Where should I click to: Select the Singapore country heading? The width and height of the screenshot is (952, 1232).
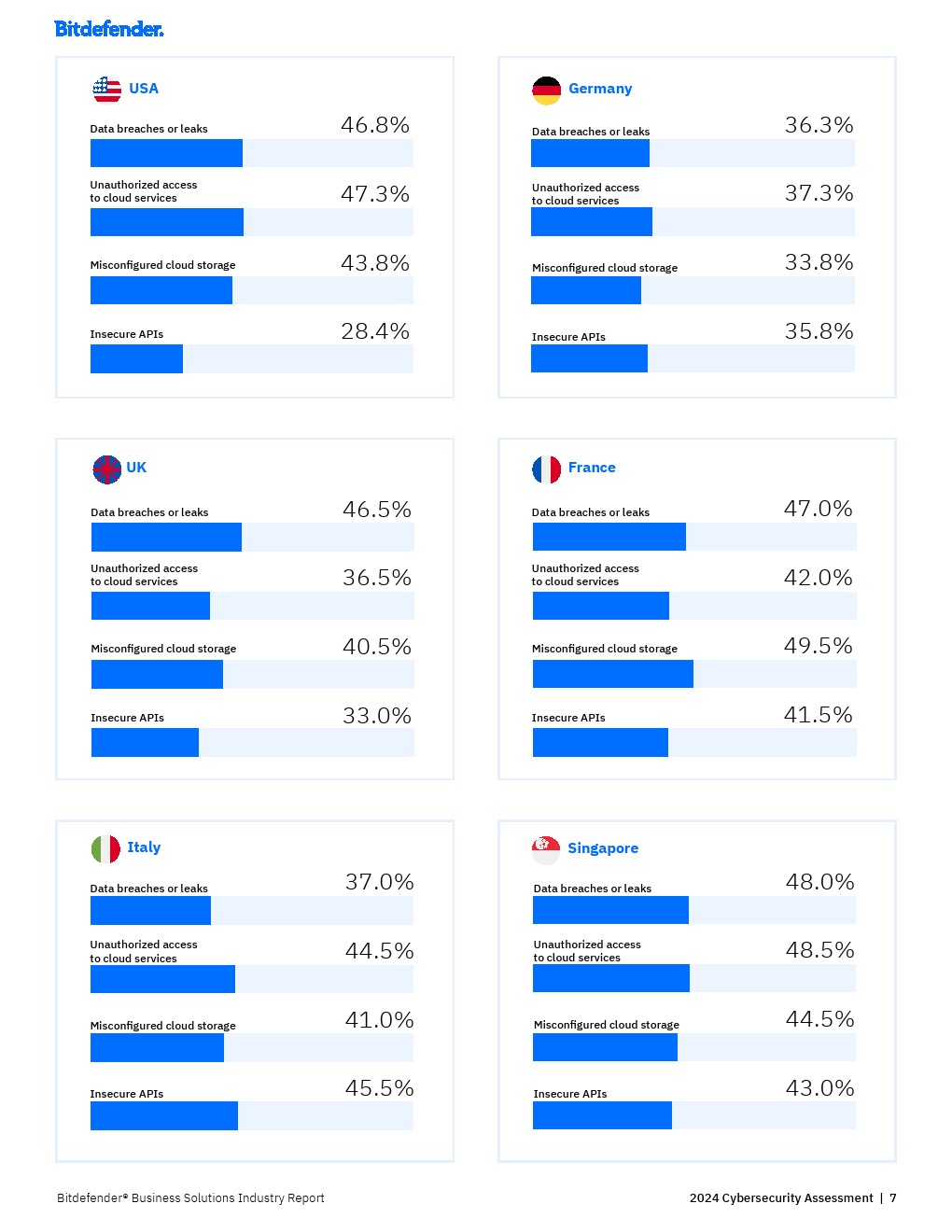[x=603, y=848]
